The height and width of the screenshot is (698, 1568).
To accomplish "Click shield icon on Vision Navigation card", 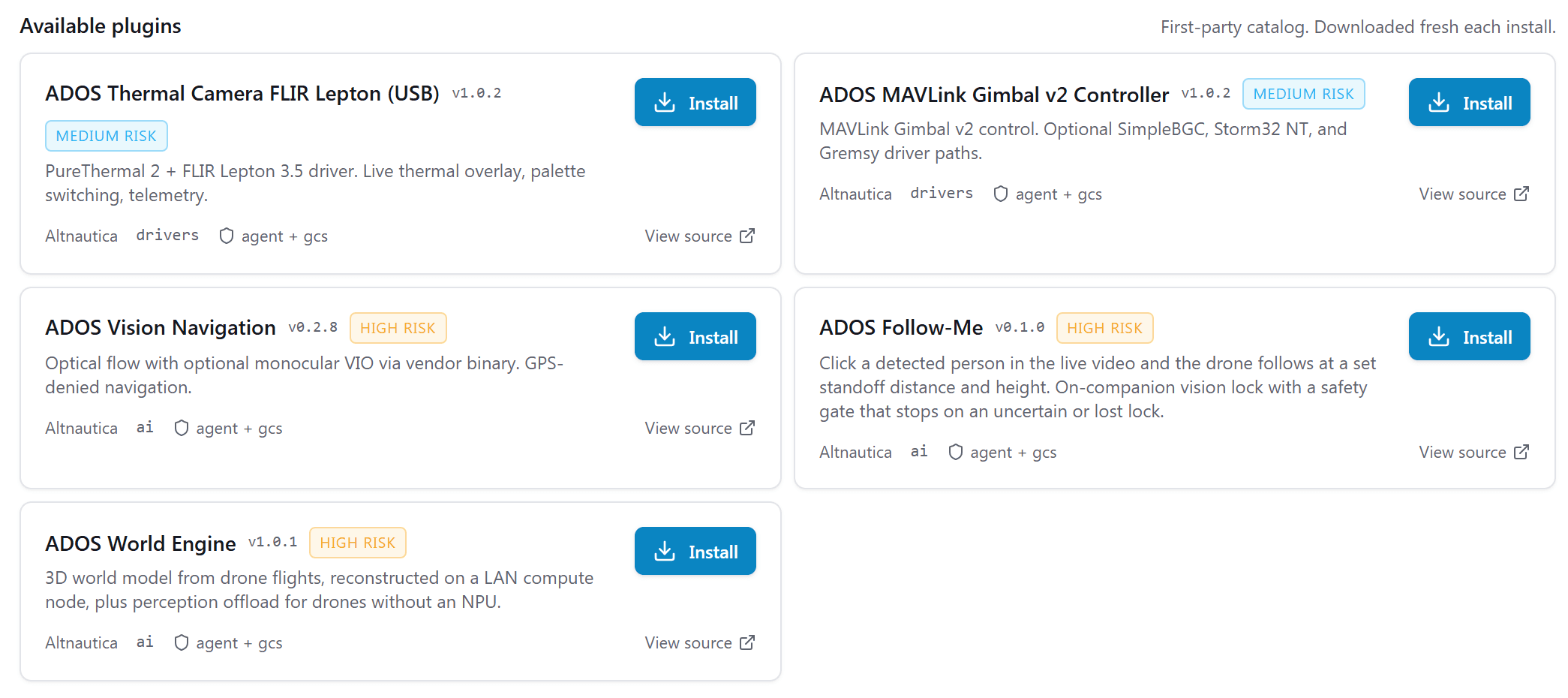I will 182,428.
